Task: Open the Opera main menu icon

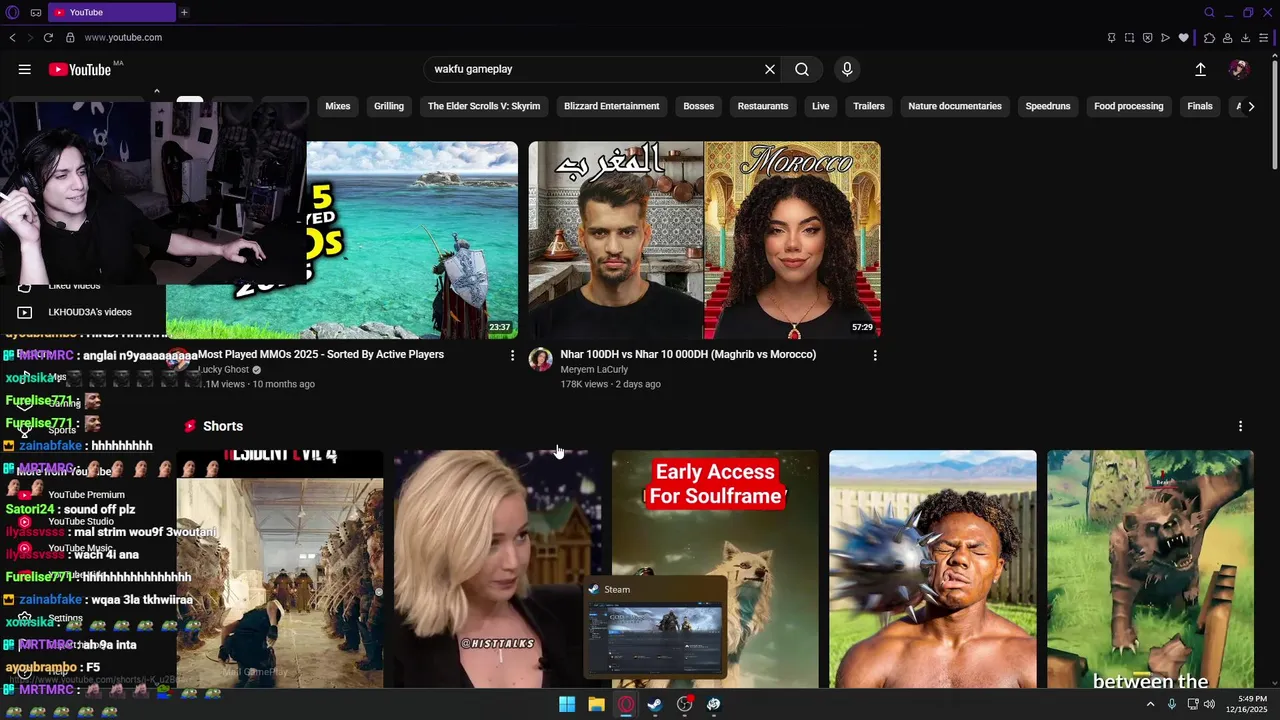Action: pyautogui.click(x=12, y=12)
